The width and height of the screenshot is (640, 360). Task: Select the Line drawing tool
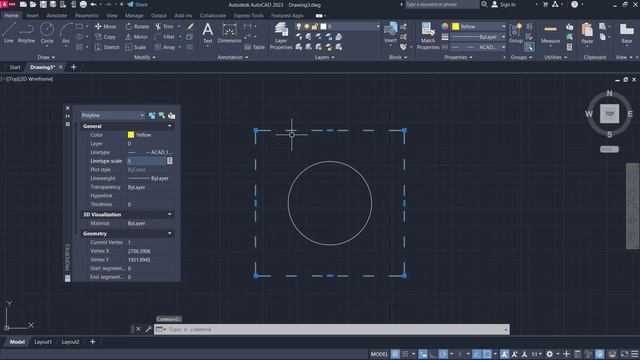pyautogui.click(x=9, y=33)
